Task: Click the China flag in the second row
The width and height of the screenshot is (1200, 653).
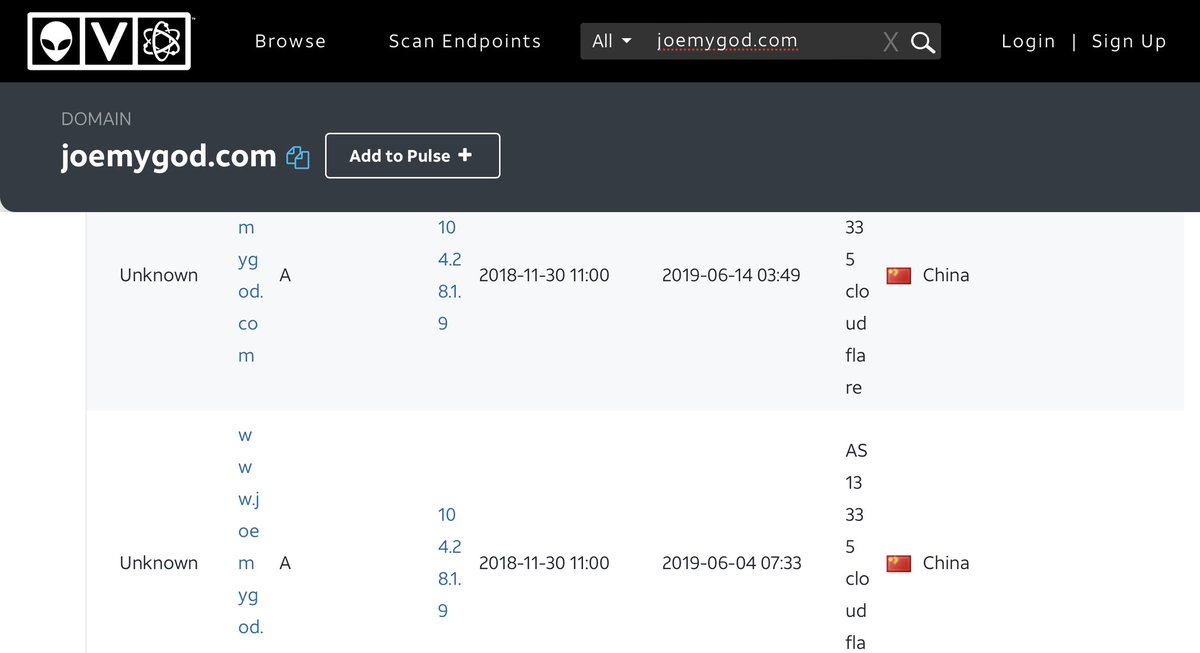Action: pyautogui.click(x=898, y=563)
